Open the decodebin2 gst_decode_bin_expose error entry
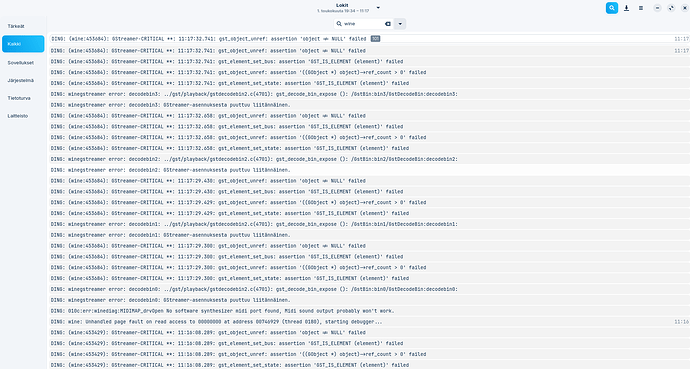This screenshot has height=369, width=690. (x=369, y=159)
